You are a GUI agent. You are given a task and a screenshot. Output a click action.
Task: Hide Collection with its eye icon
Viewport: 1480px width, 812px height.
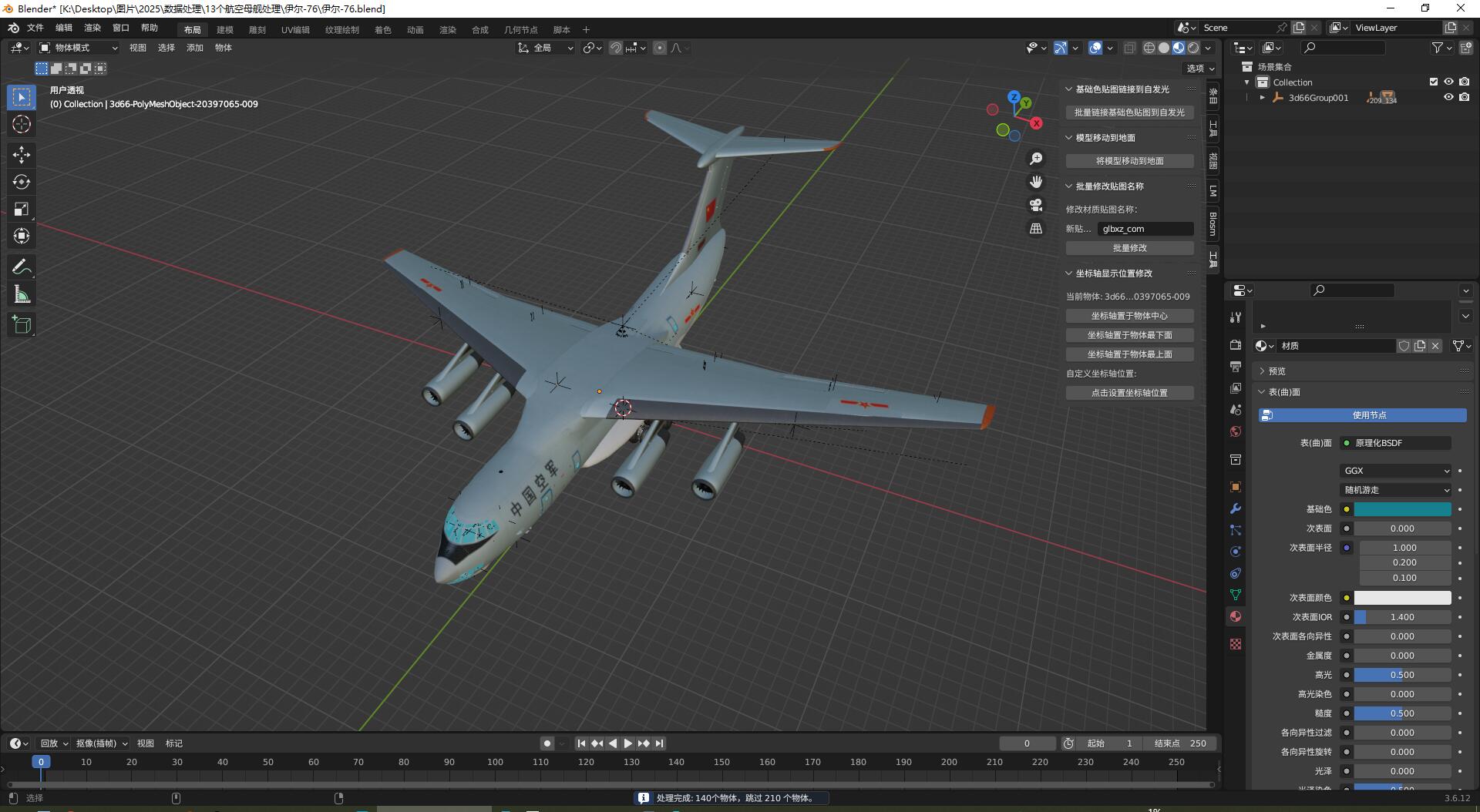1448,82
